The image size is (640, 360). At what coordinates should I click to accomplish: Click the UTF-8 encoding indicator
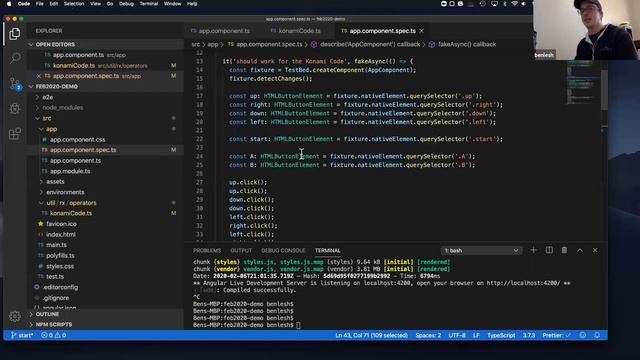(x=457, y=335)
